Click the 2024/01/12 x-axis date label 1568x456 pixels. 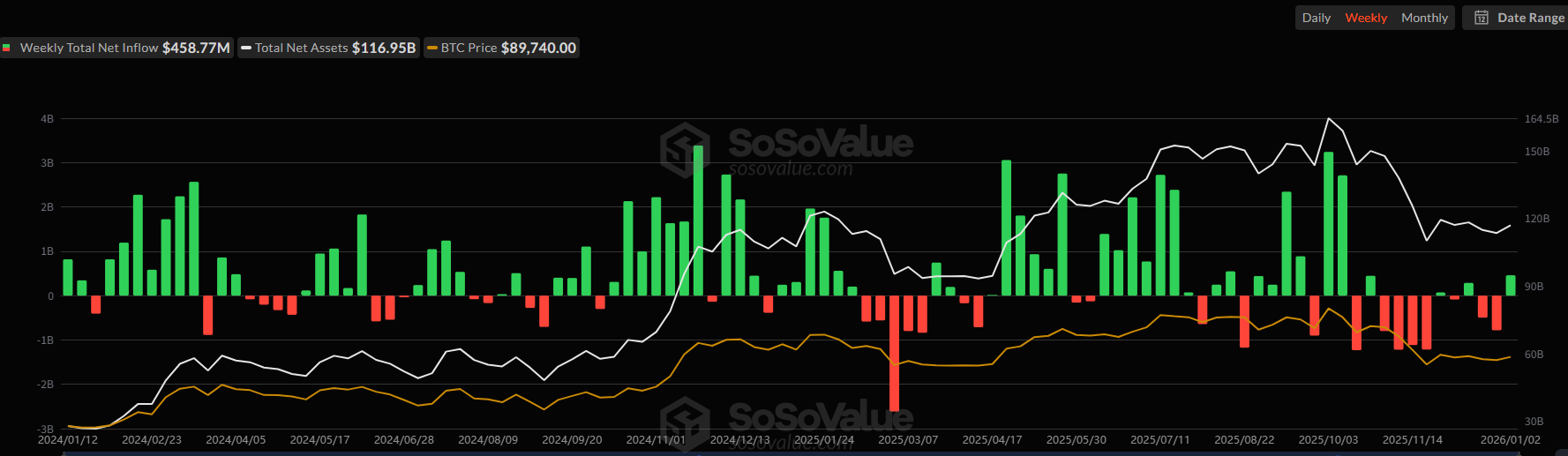(68, 439)
